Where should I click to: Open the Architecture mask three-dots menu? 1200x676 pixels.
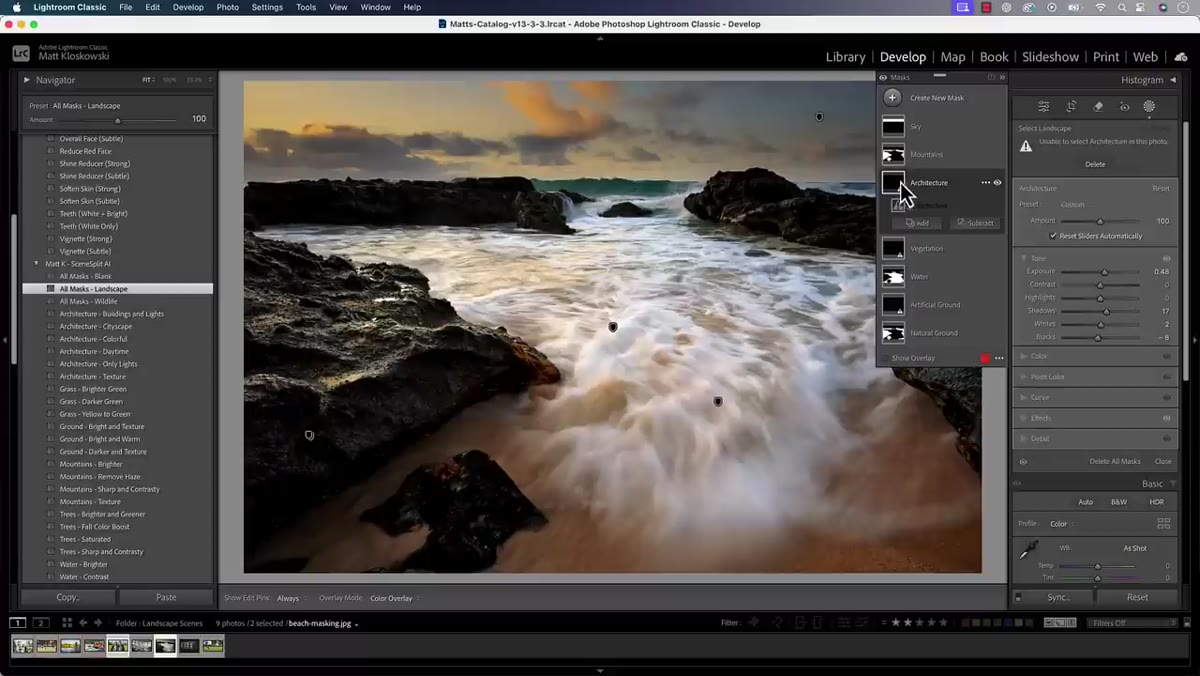tap(986, 183)
